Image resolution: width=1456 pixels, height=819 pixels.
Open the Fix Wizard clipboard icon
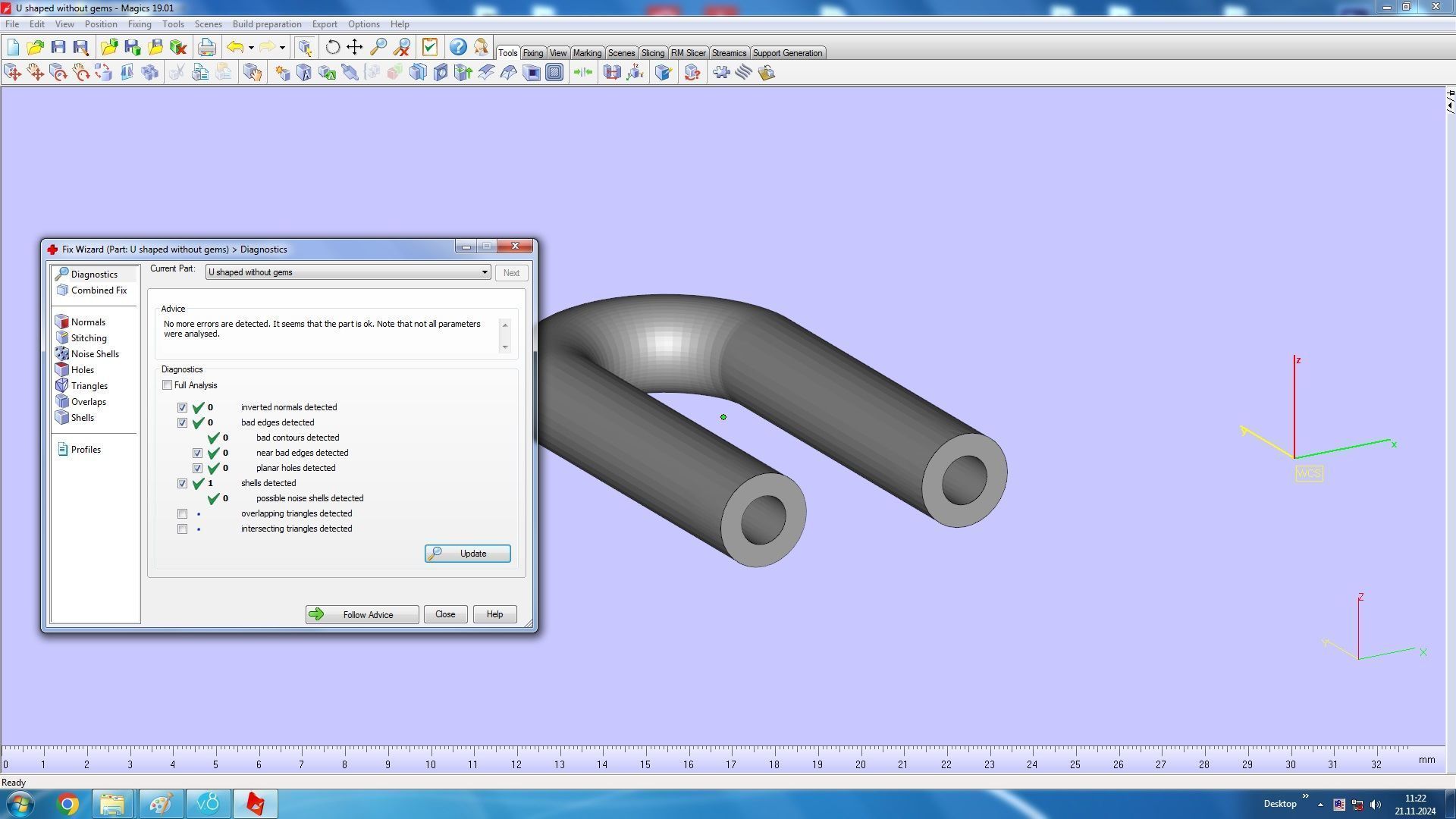pyautogui.click(x=430, y=47)
